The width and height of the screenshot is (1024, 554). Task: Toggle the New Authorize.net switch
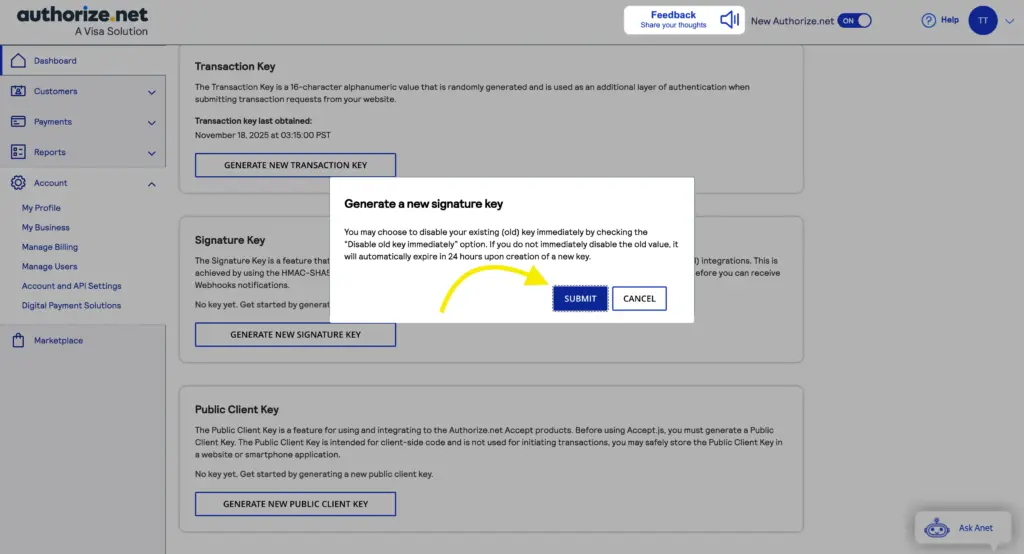pos(854,20)
